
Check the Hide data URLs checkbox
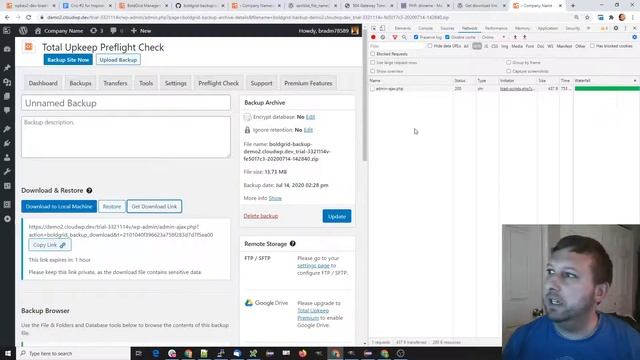coord(430,46)
